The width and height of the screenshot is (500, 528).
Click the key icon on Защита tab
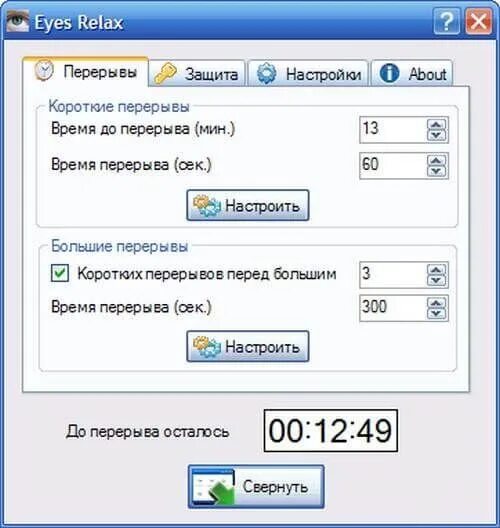coord(165,73)
